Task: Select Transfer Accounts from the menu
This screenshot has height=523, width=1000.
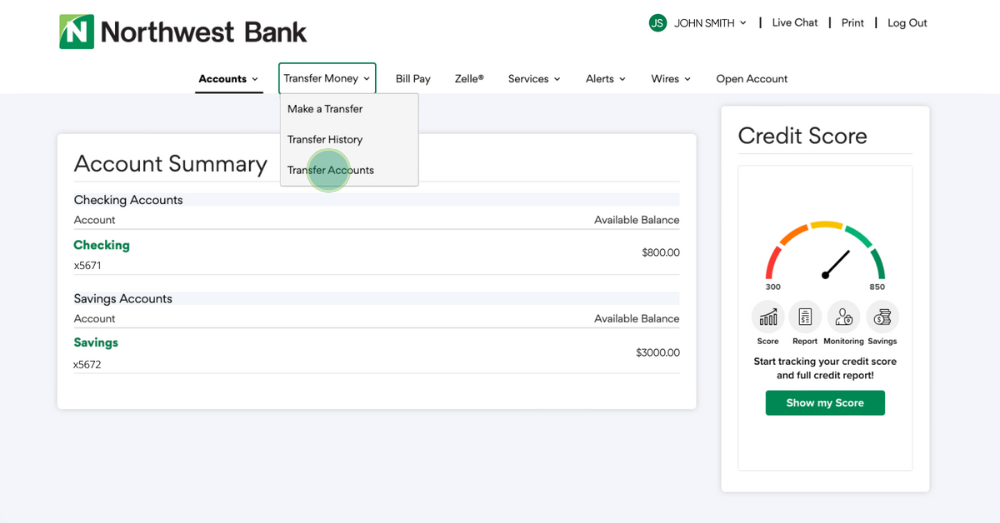Action: click(x=330, y=170)
